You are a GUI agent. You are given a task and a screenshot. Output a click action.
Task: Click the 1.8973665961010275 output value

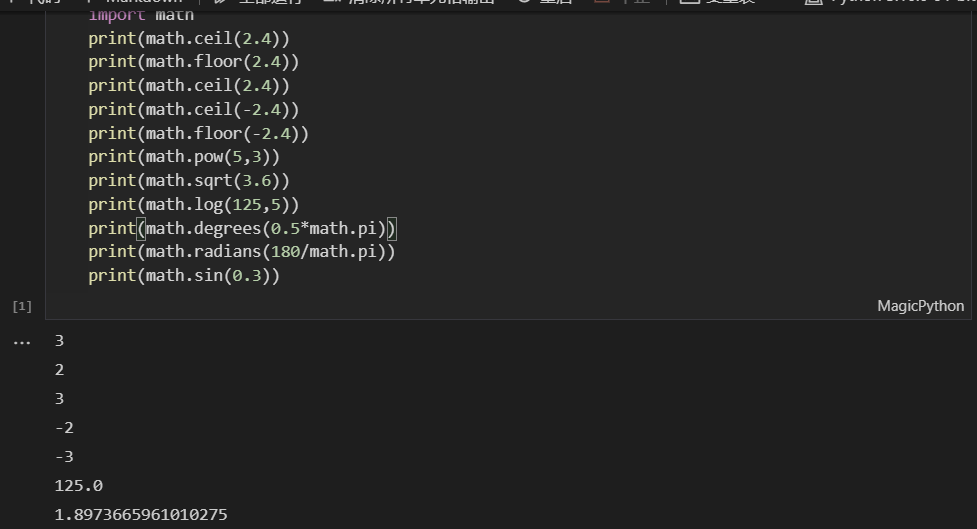pos(140,515)
